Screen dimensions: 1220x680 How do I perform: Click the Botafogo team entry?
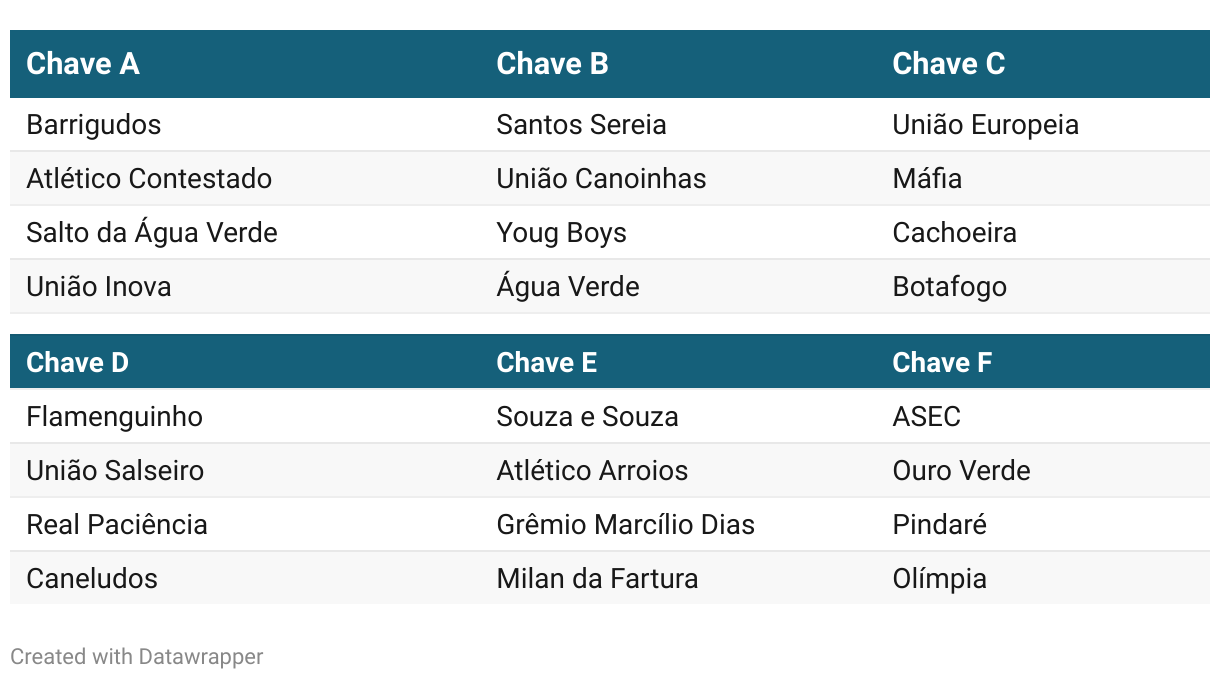949,287
